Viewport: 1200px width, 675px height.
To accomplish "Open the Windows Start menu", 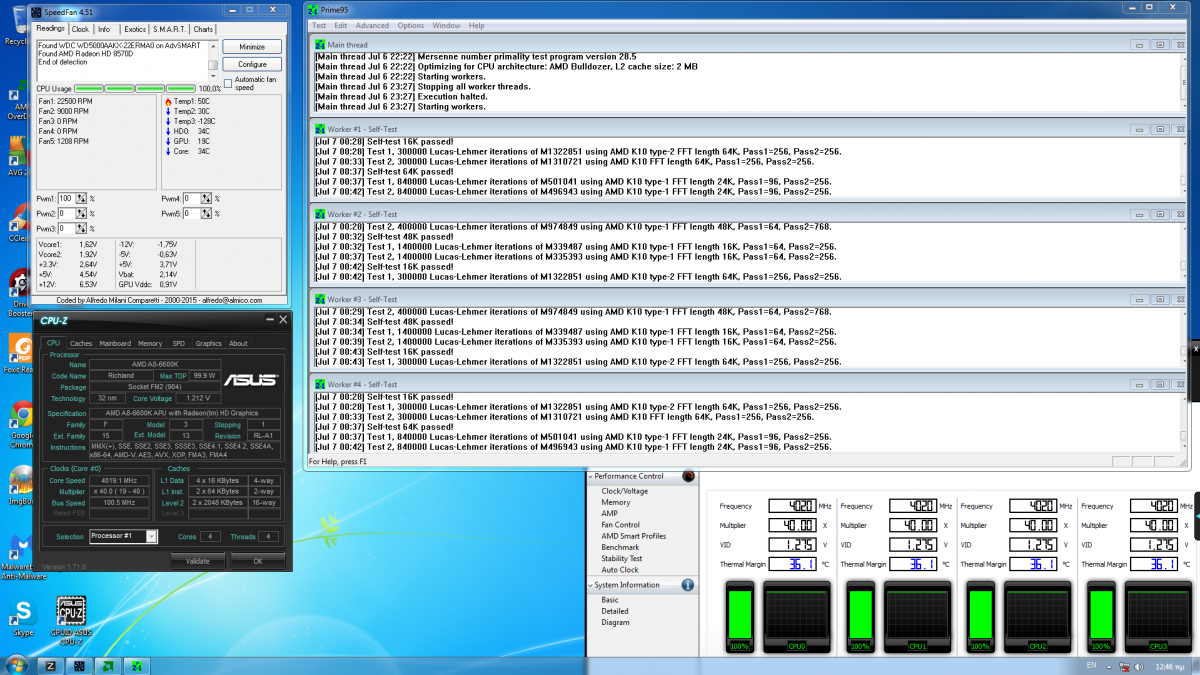I will [x=16, y=665].
